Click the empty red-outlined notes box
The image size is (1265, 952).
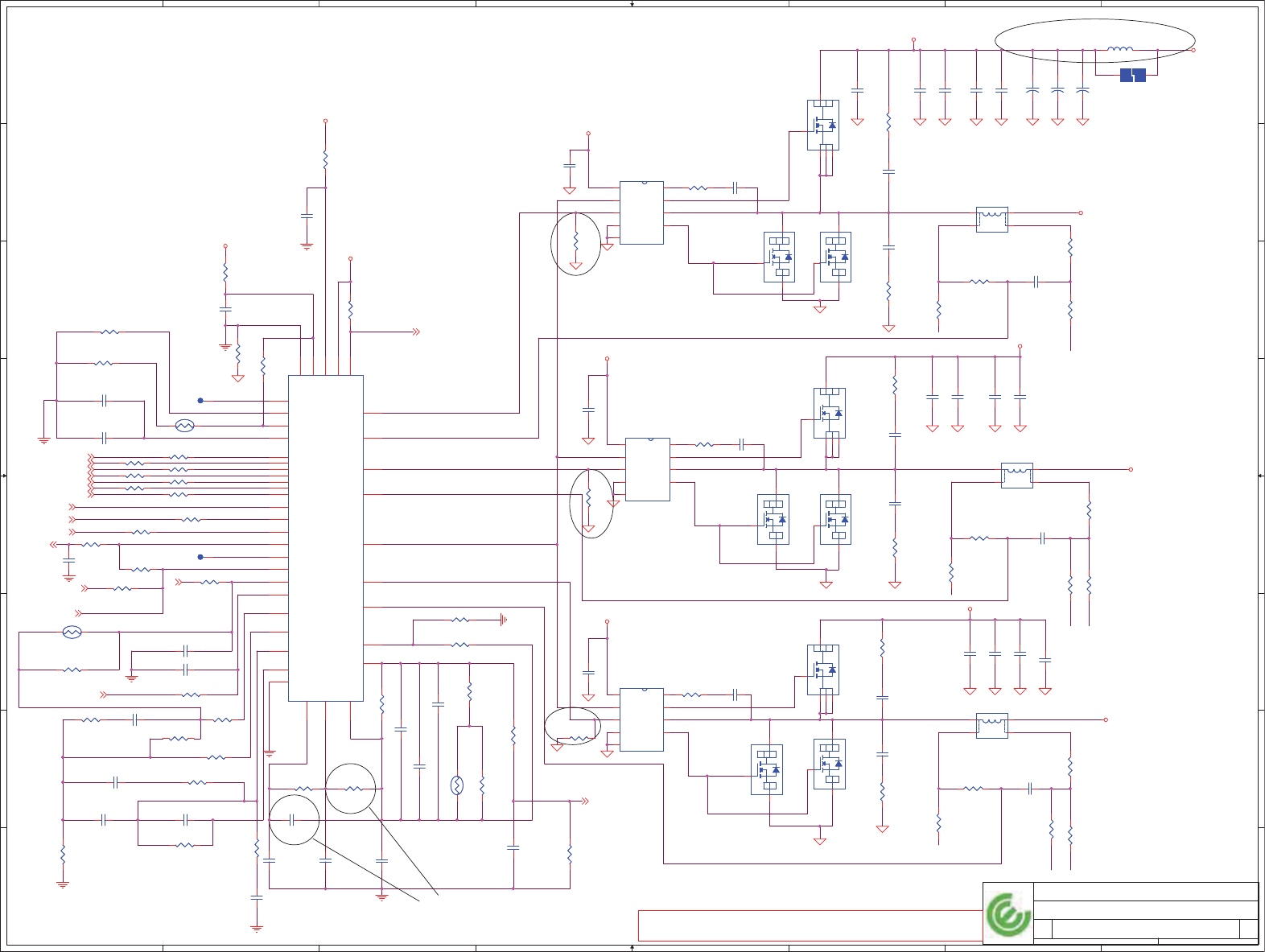tap(810, 925)
